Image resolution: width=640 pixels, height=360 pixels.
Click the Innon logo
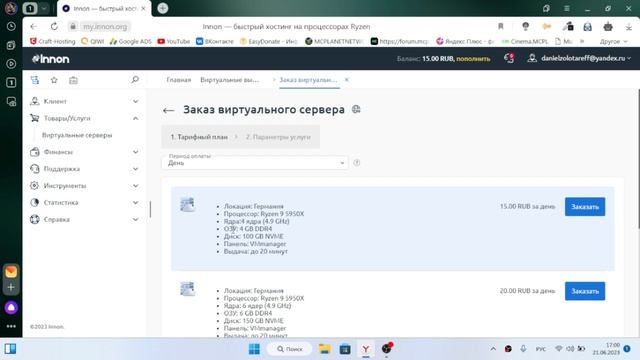point(51,59)
